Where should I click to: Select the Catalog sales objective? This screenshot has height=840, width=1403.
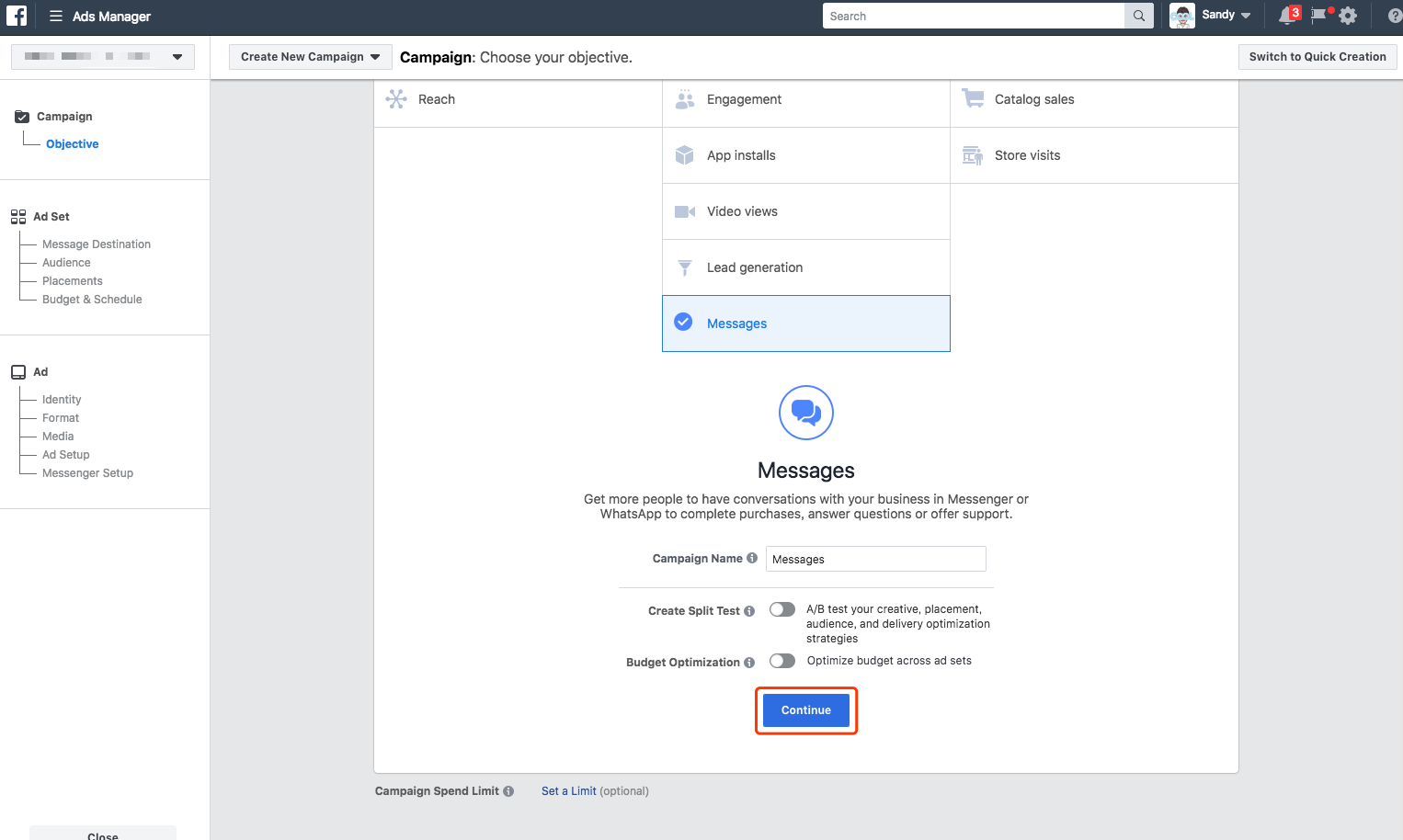tap(1094, 99)
